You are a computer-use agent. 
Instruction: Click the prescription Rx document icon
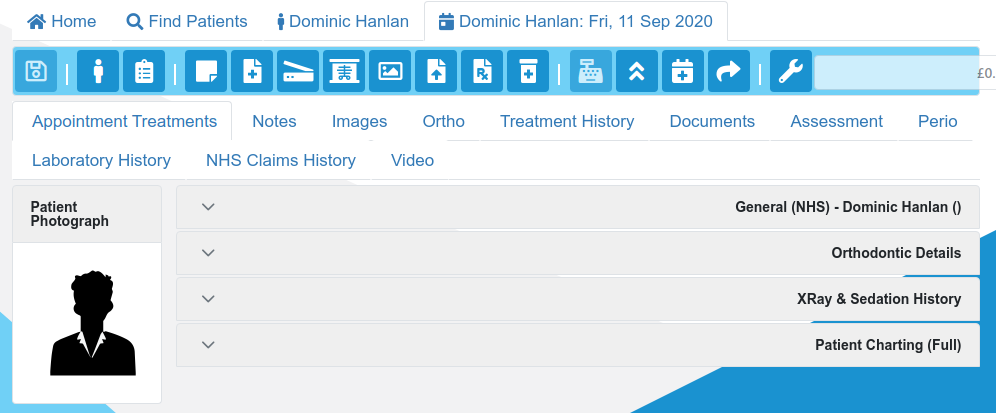pyautogui.click(x=482, y=71)
